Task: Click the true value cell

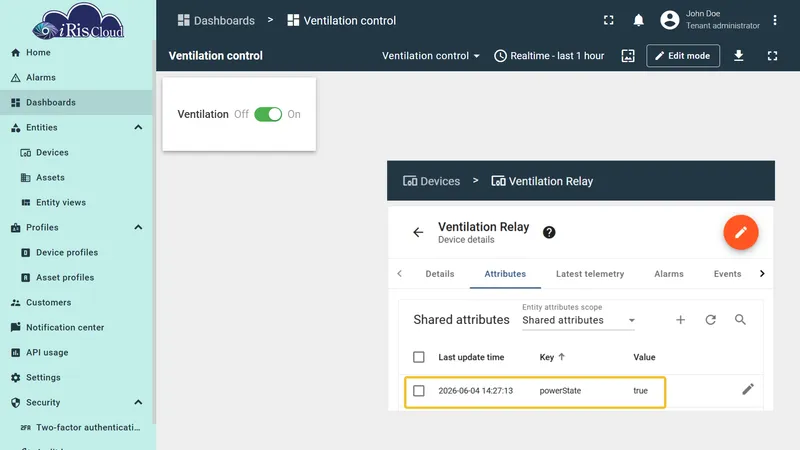Action: tap(640, 391)
